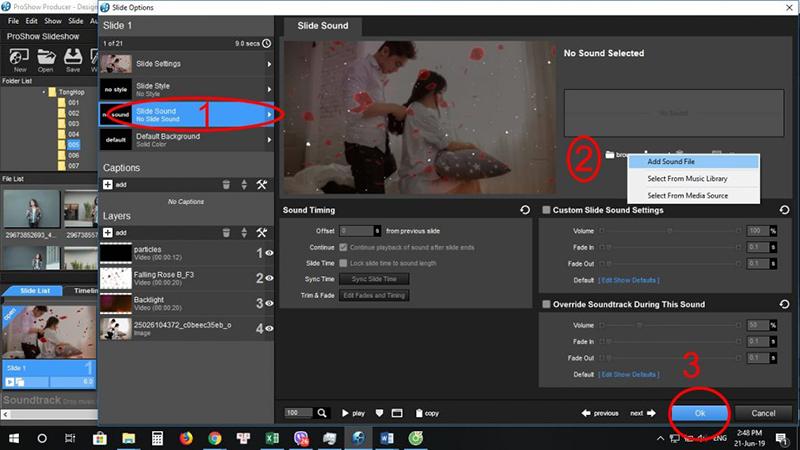Toggle Continue playback of sound checkbox
Viewport: 800px width, 450px height.
[x=343, y=247]
